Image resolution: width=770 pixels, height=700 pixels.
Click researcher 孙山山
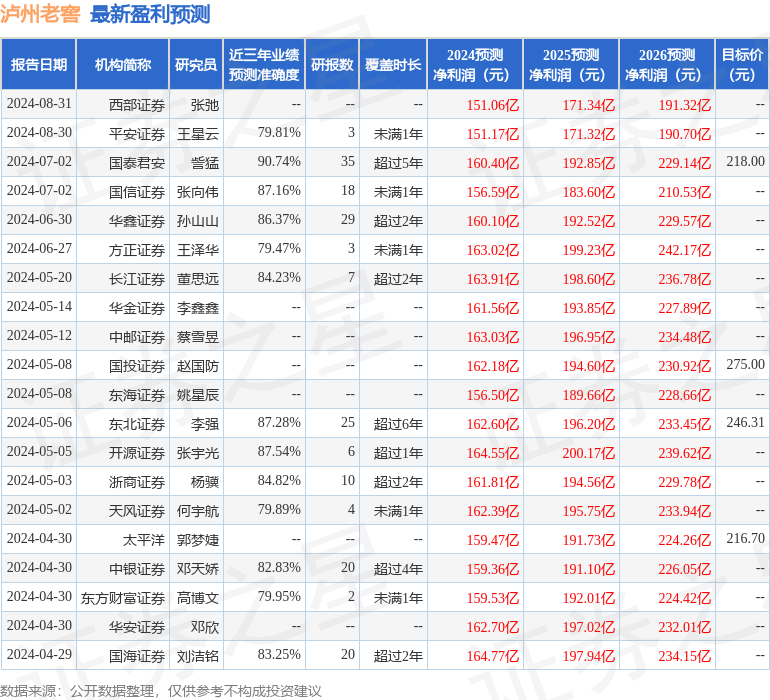pos(197,221)
